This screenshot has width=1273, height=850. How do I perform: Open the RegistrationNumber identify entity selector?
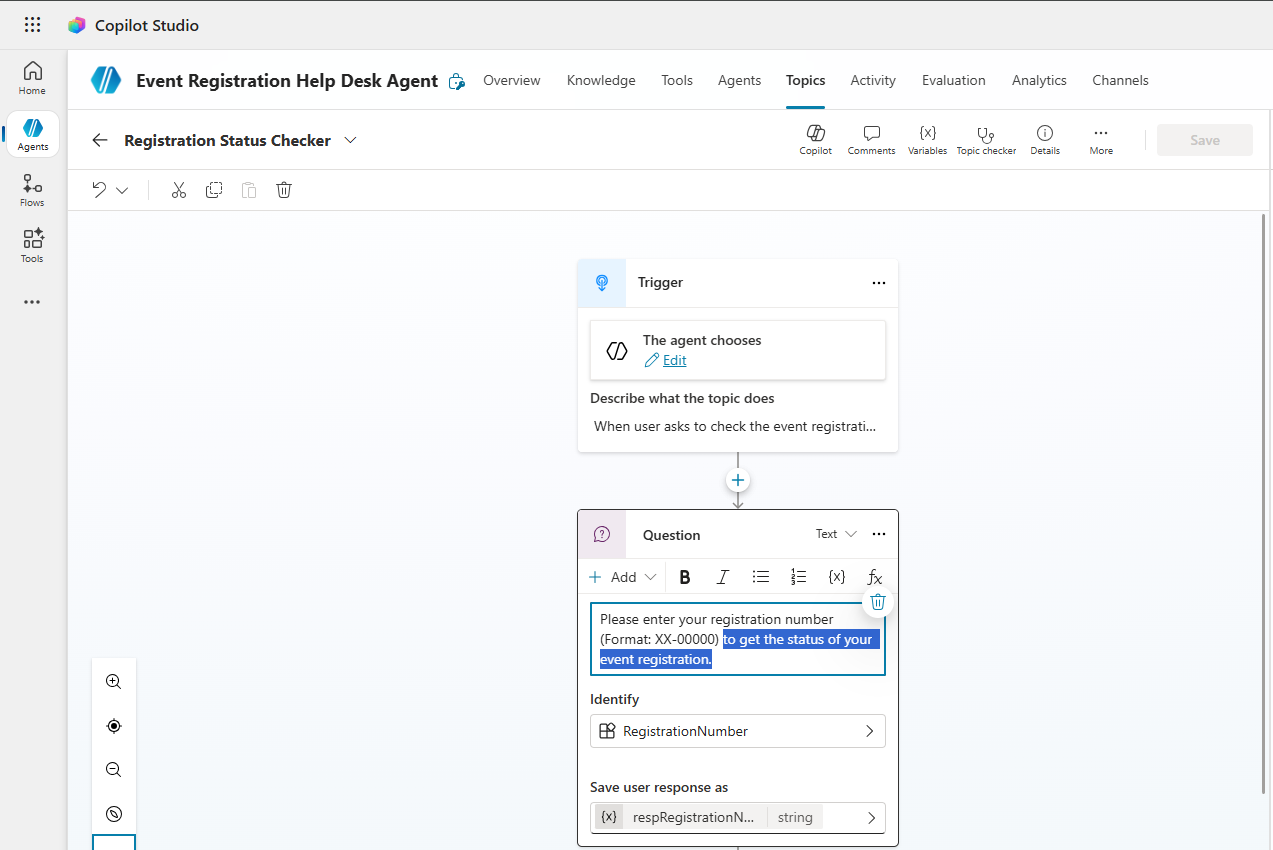tap(738, 731)
